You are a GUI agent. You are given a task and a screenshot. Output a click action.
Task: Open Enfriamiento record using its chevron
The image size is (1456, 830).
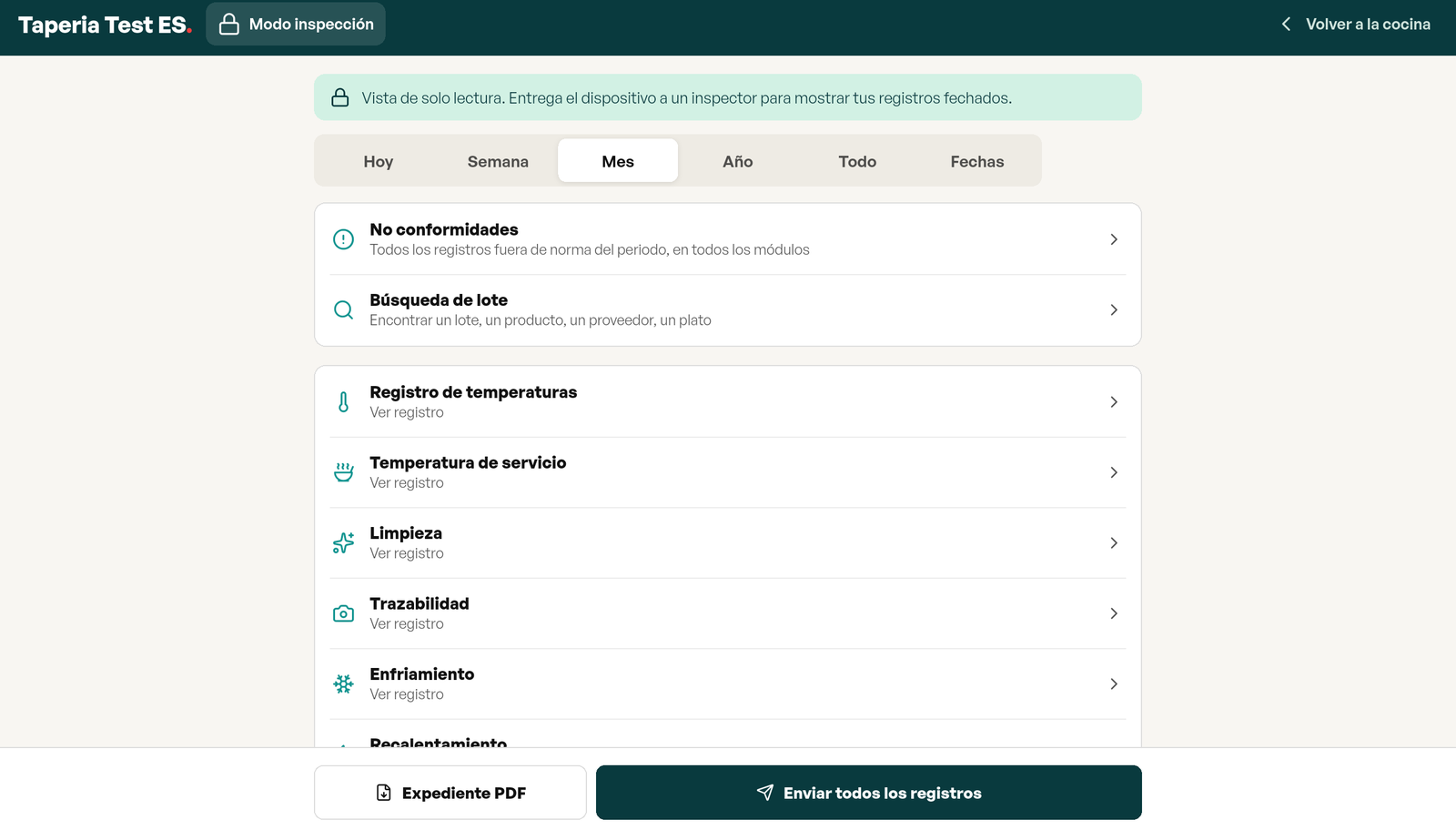[1114, 684]
